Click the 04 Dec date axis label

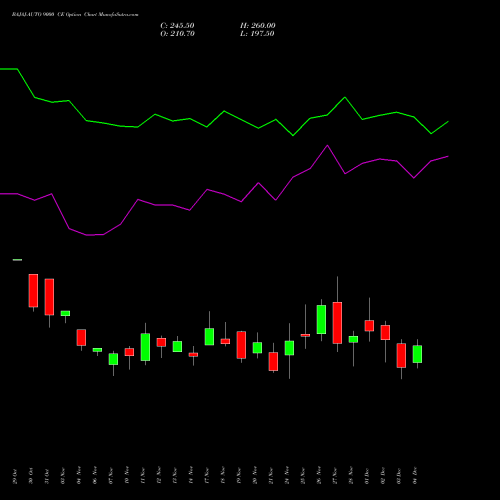415,476
